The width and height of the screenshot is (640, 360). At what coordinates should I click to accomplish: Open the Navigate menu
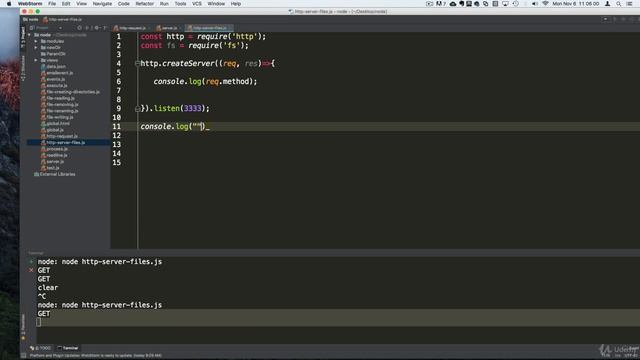point(102,4)
